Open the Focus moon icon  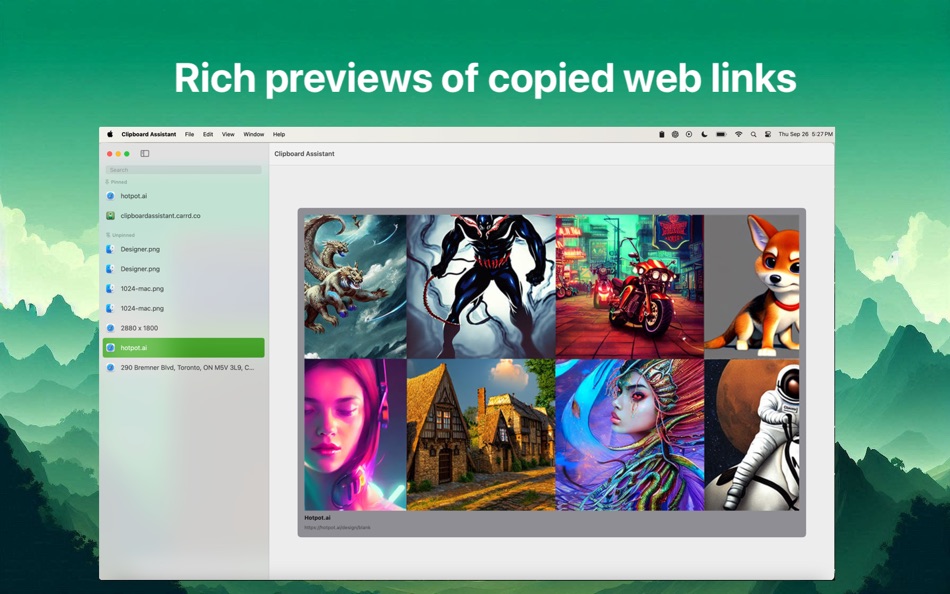tap(704, 135)
